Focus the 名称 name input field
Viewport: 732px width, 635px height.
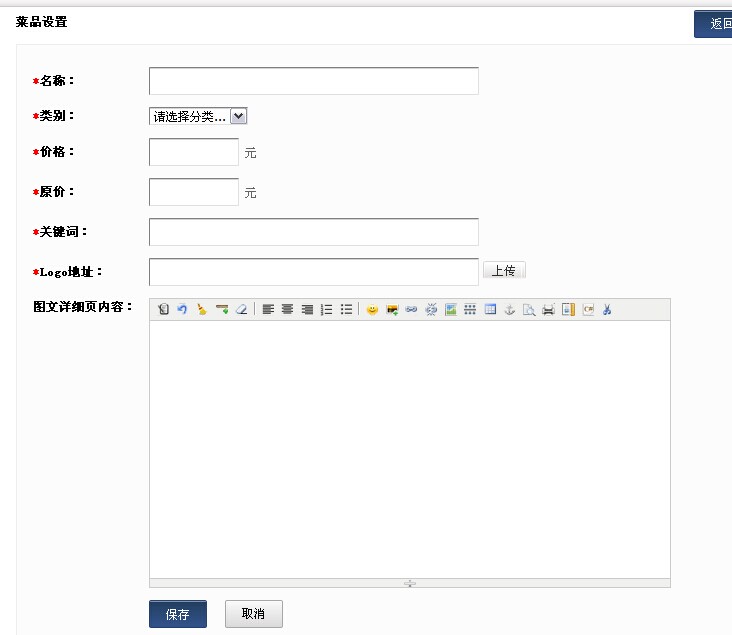[313, 81]
